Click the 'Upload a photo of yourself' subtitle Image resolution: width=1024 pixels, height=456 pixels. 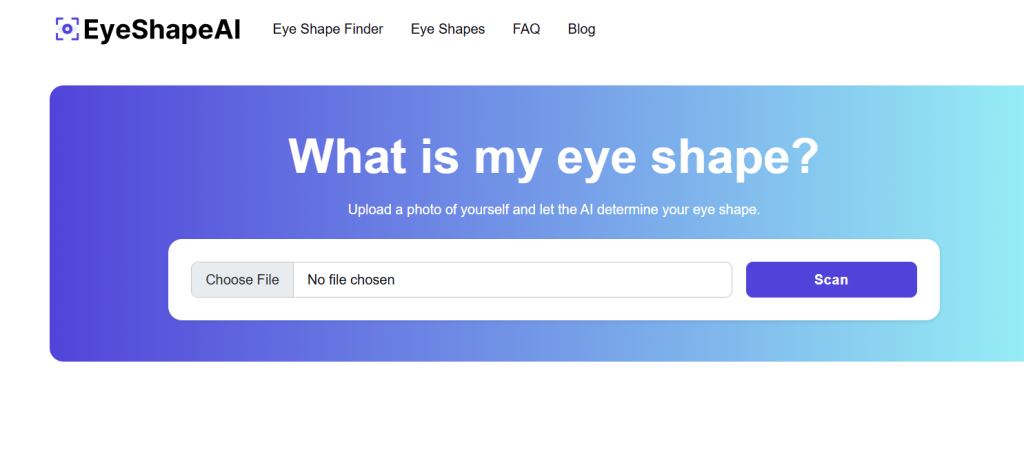click(x=553, y=210)
